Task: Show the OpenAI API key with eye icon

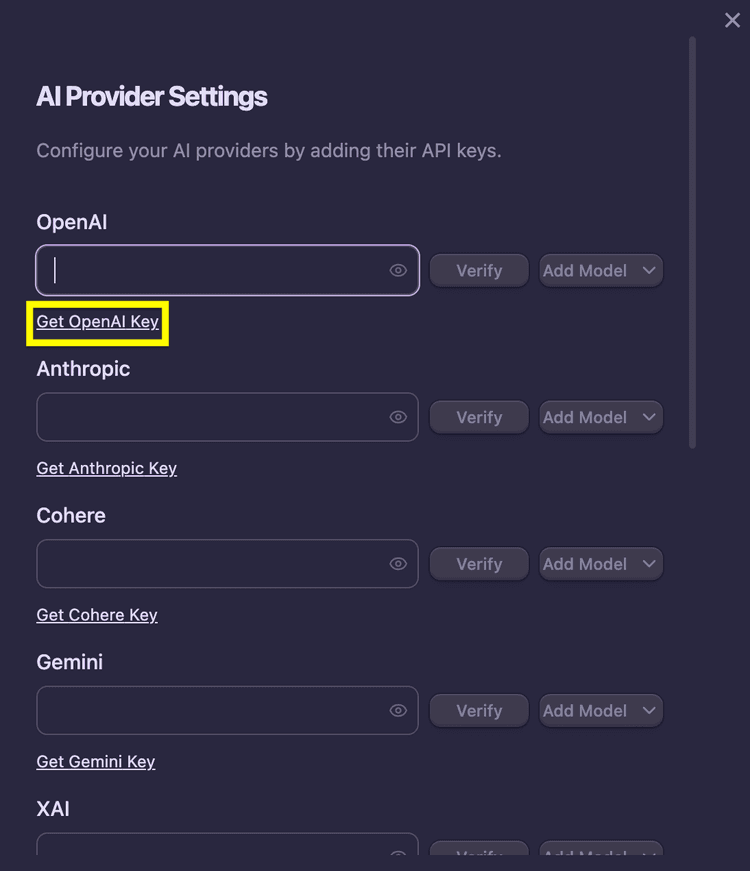Action: (398, 270)
